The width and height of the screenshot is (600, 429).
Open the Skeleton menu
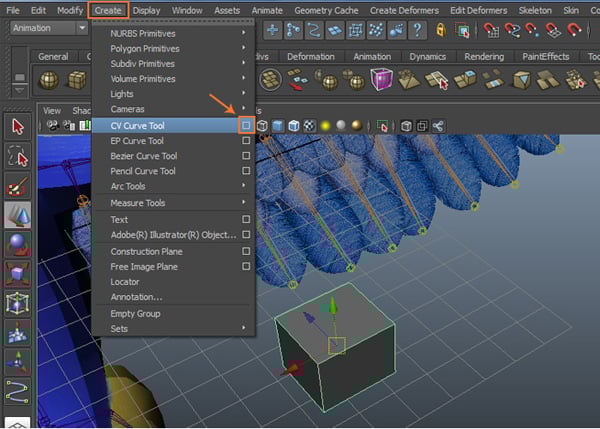(x=535, y=10)
